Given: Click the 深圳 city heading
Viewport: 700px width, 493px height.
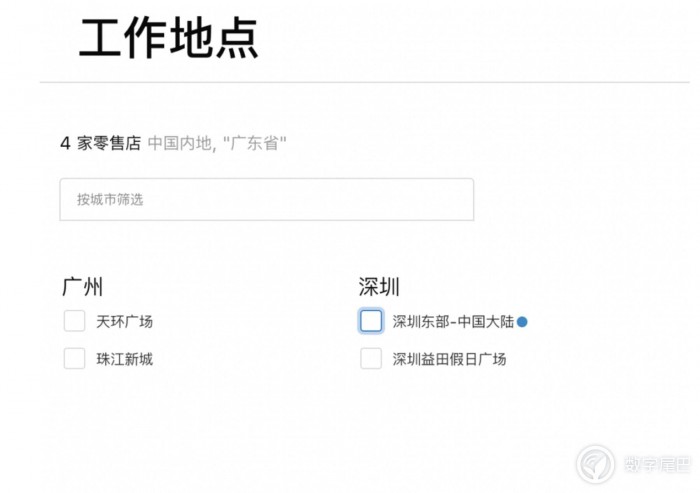Looking at the screenshot, I should coord(379,287).
